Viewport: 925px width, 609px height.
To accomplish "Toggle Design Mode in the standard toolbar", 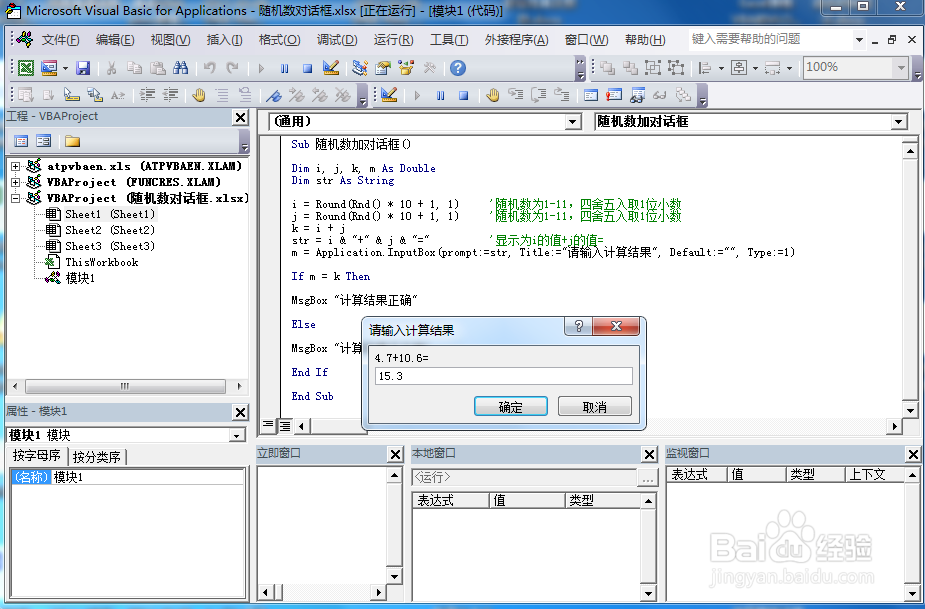I will click(331, 68).
